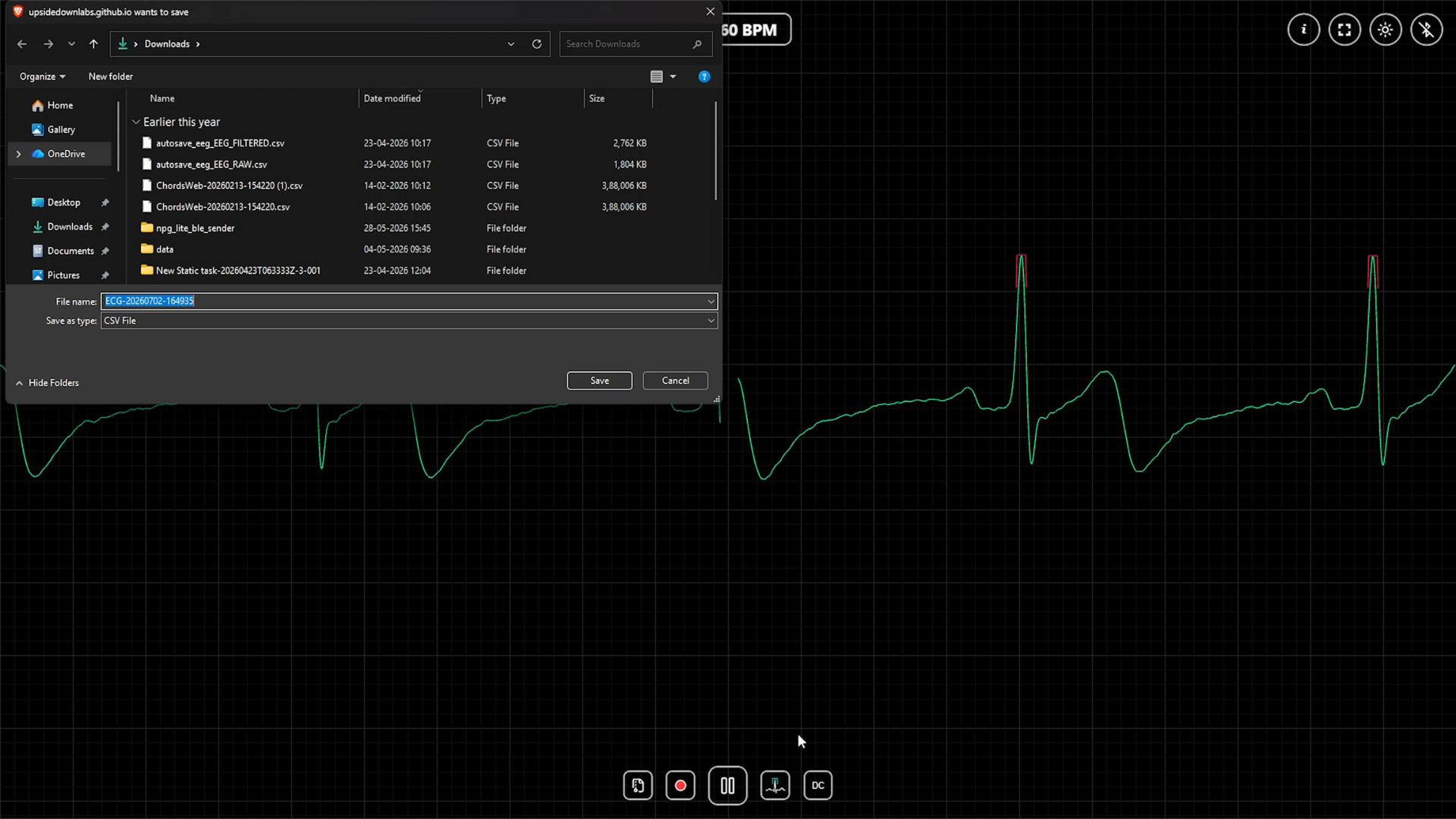Expand the OneDrive tree node
This screenshot has height=819, width=1456.
coord(18,154)
